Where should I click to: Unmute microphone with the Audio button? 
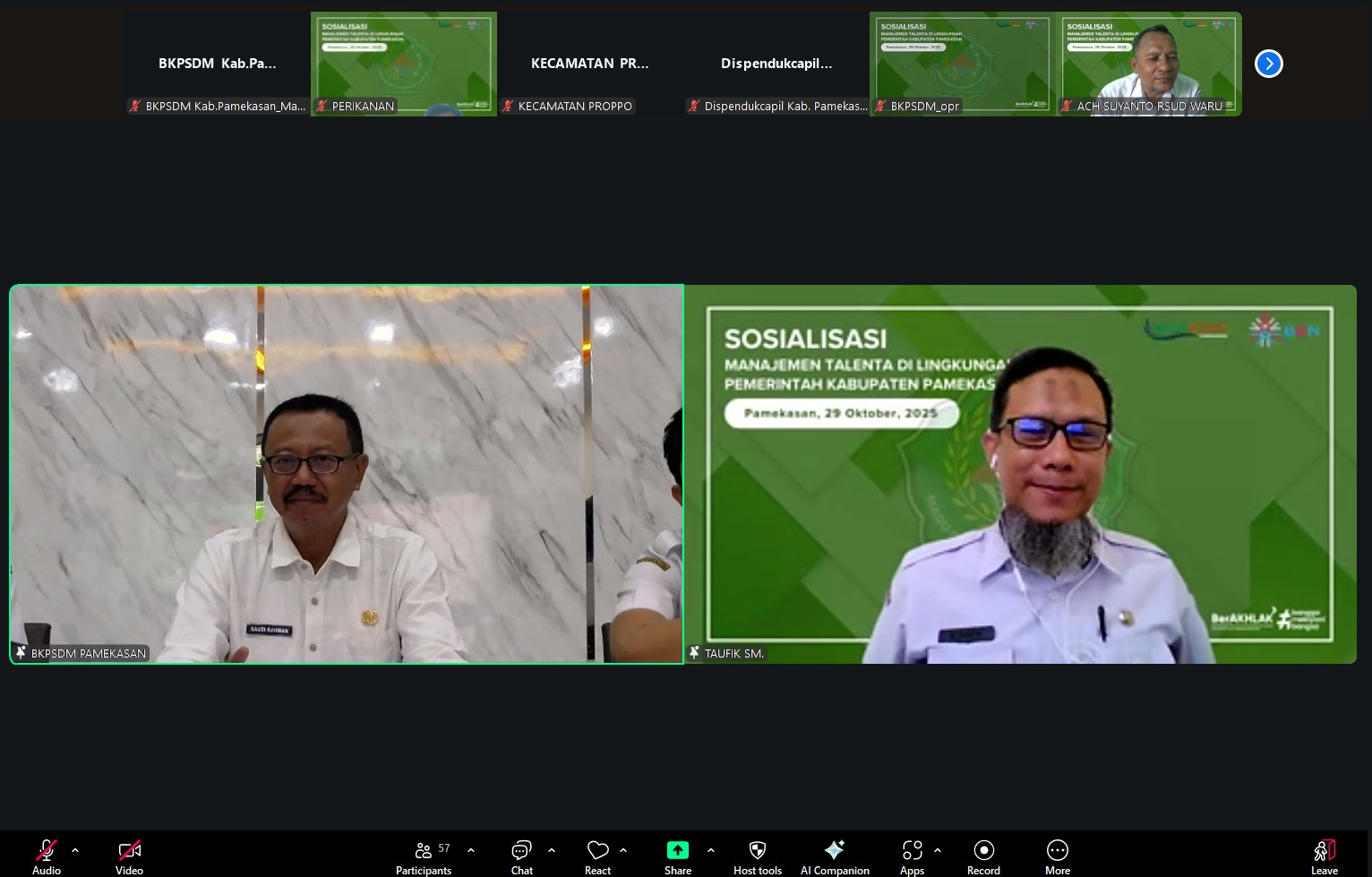47,856
